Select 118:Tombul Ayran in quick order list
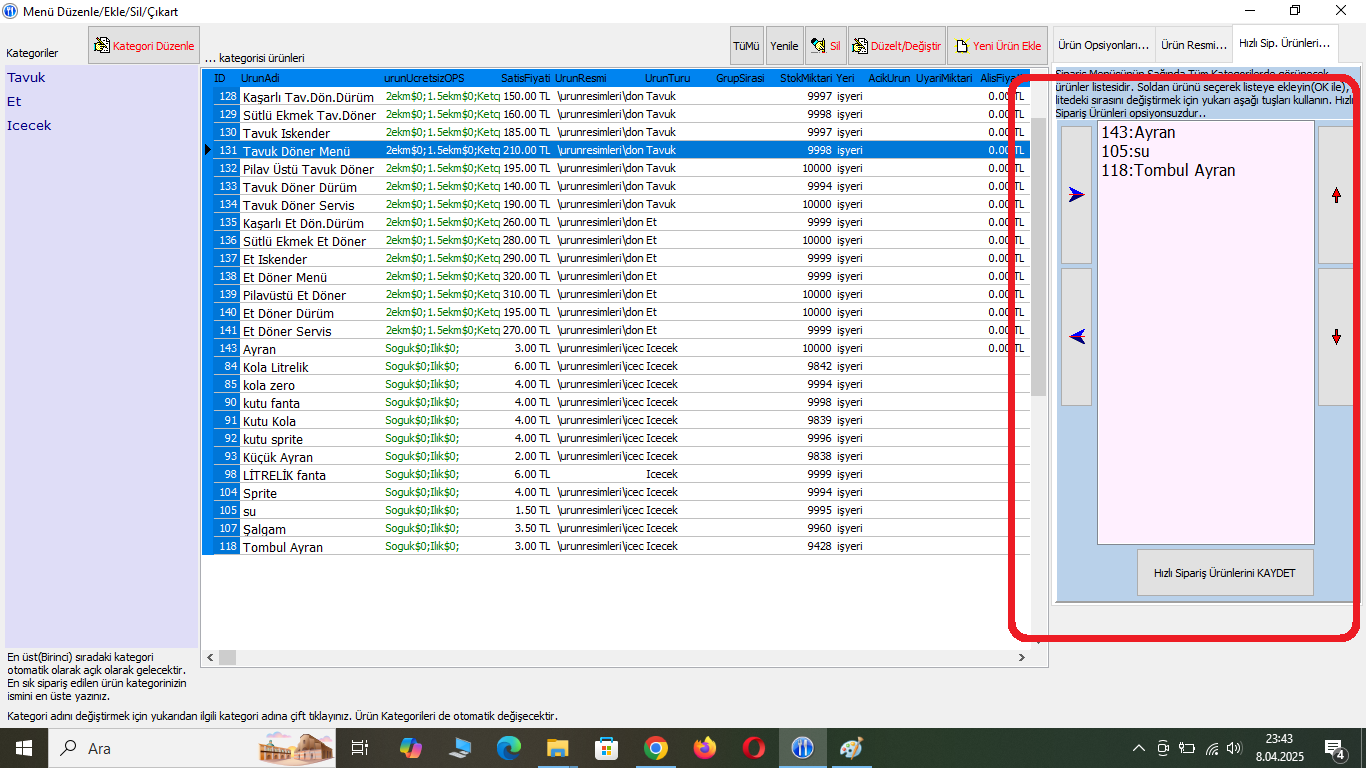 click(1168, 171)
